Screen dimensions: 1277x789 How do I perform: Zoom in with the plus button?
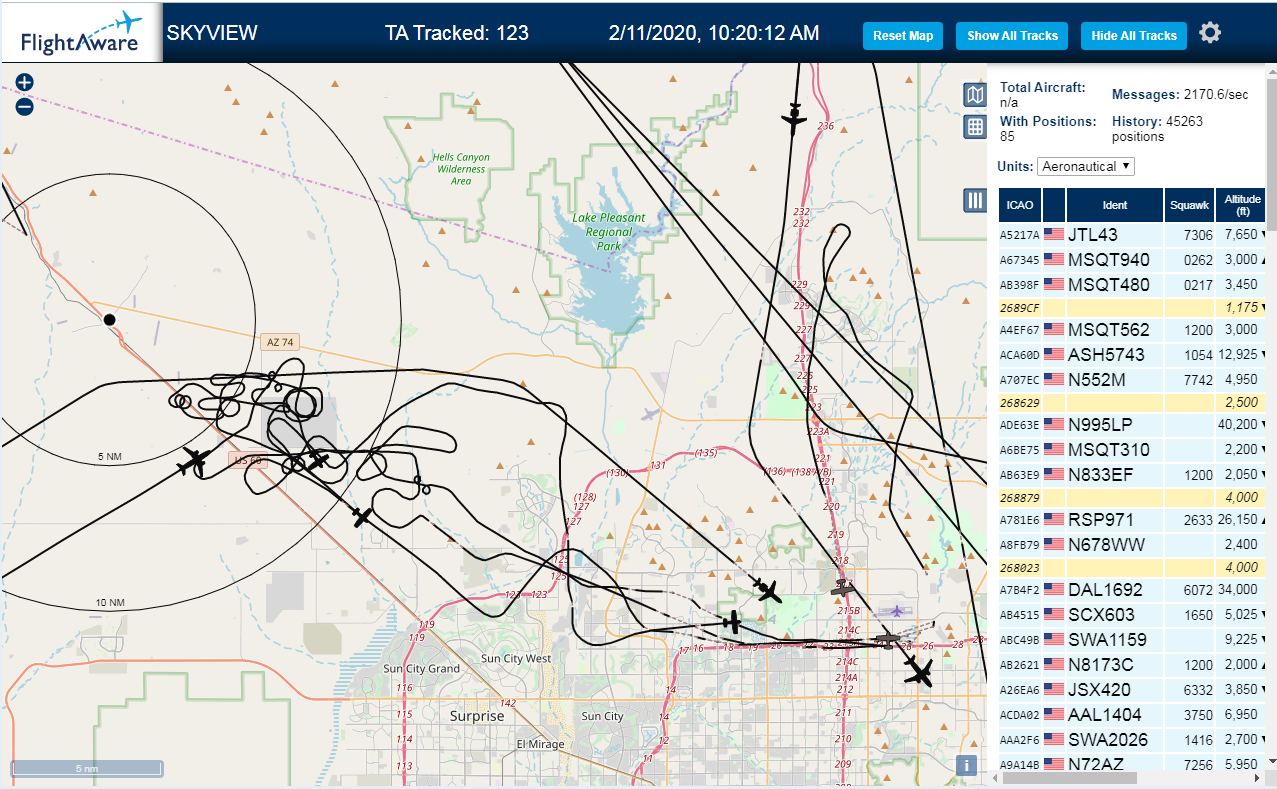pyautogui.click(x=25, y=83)
